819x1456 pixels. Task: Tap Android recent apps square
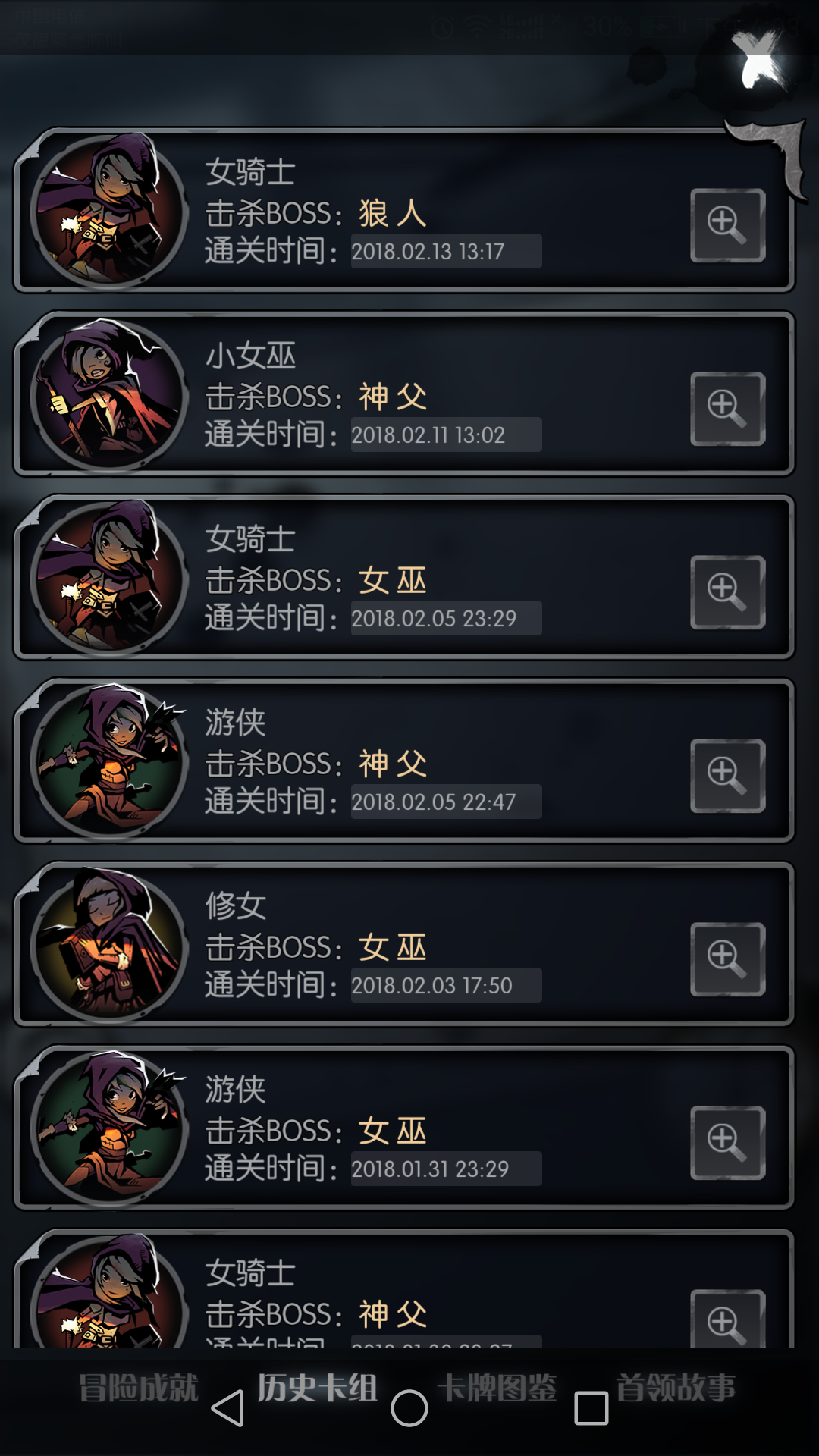tap(591, 1408)
